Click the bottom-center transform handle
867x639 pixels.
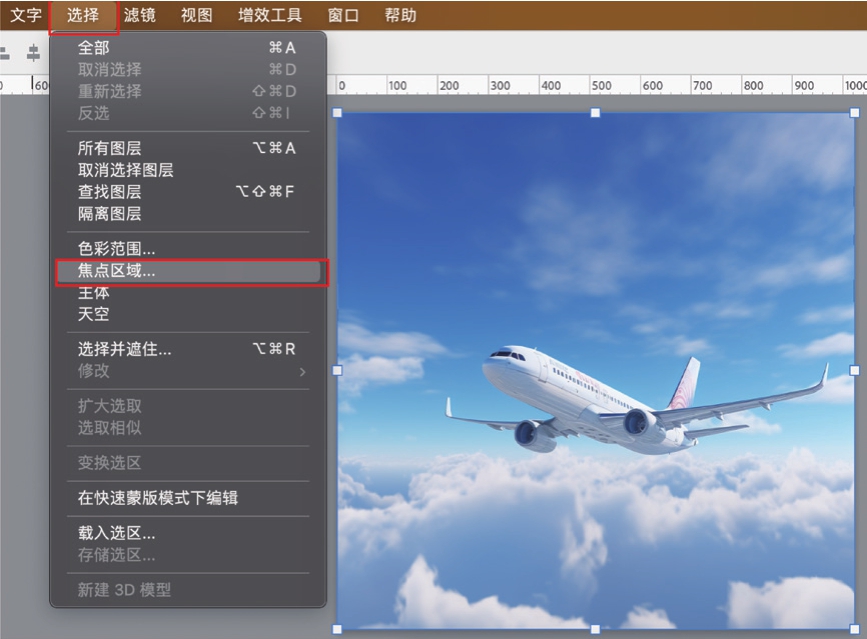point(596,629)
